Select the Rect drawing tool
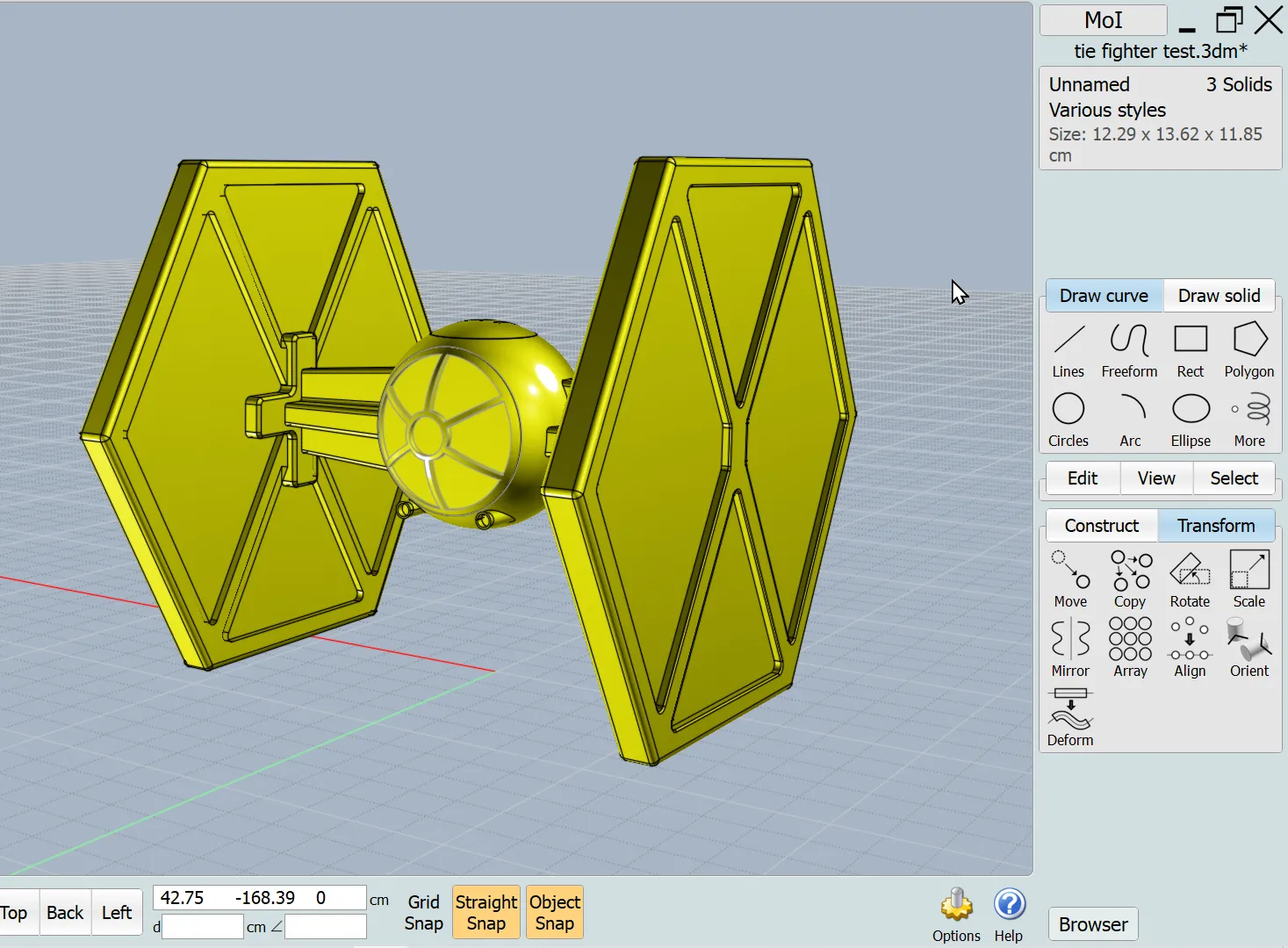Viewport: 1288px width, 948px height. pos(1191,349)
